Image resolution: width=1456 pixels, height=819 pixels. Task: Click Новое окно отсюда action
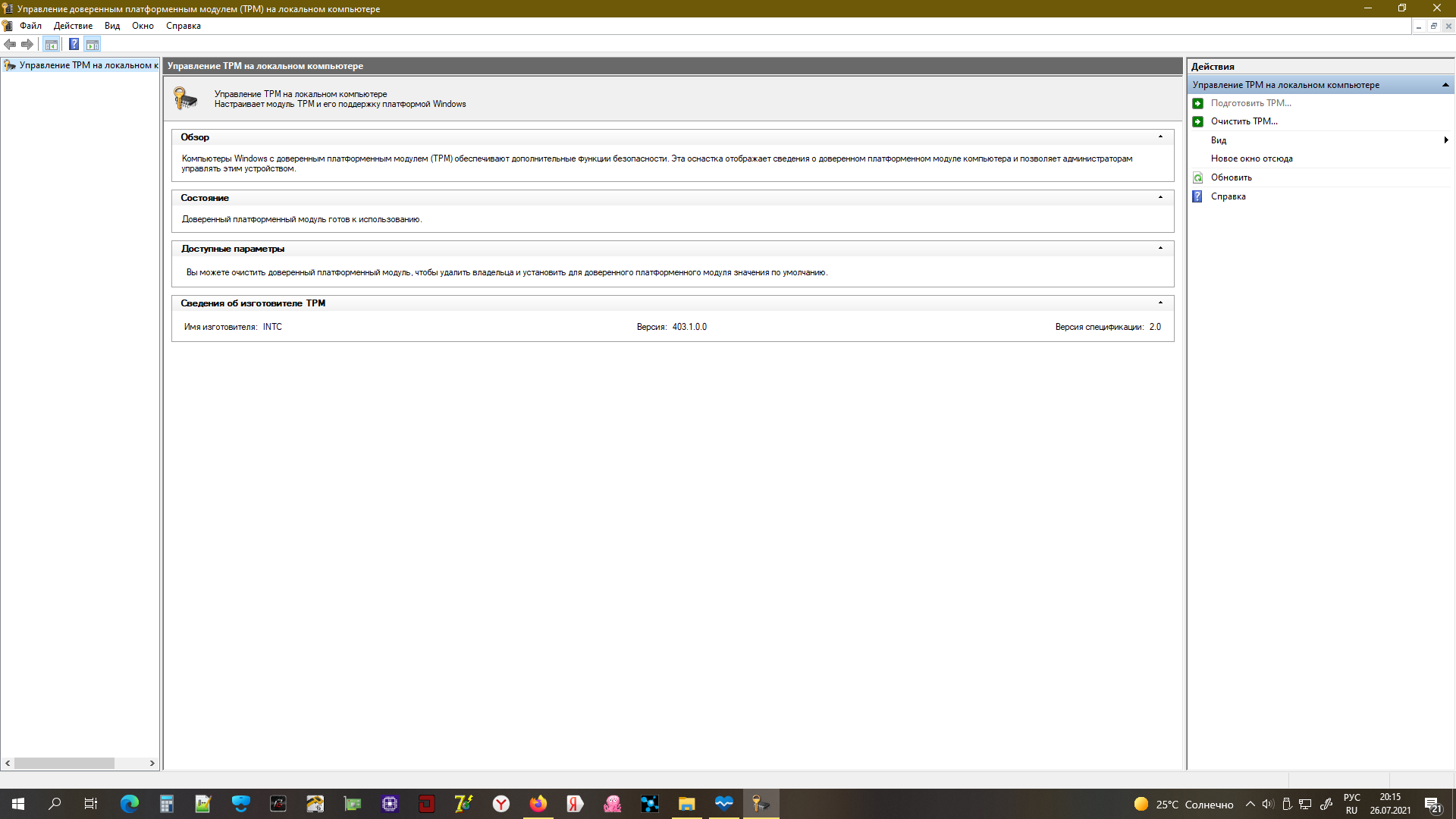tap(1251, 158)
